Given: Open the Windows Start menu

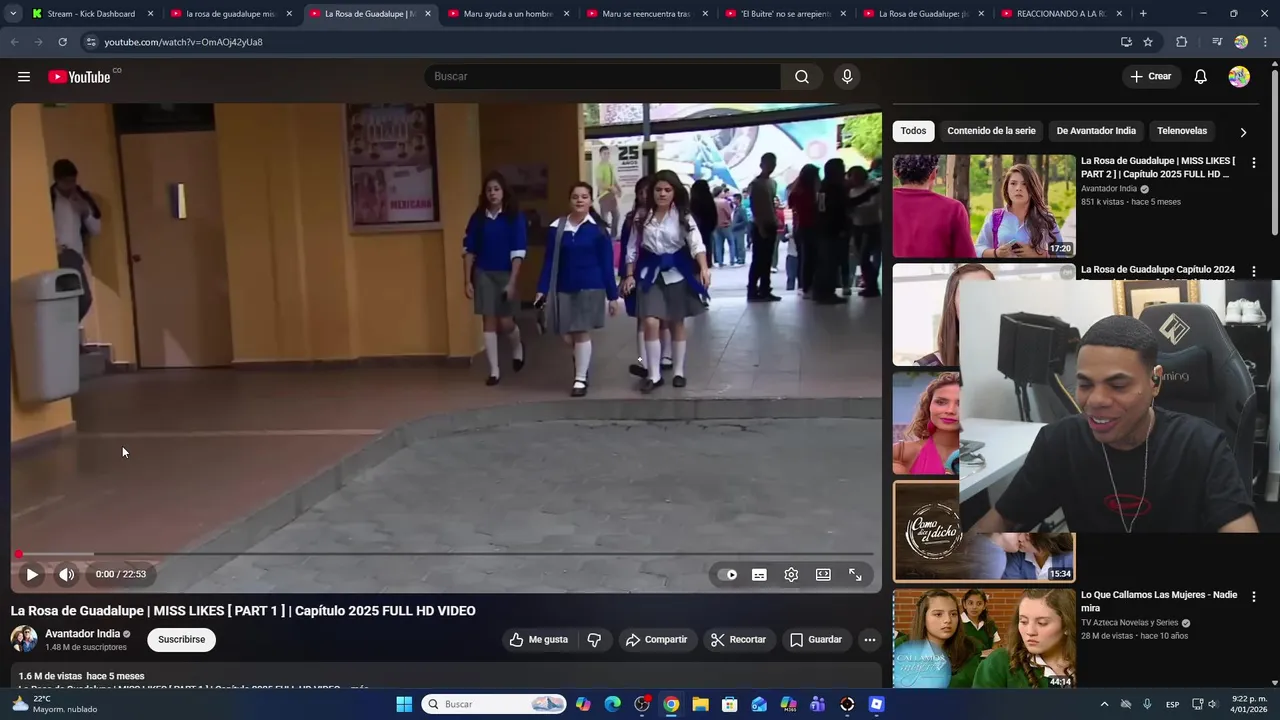Looking at the screenshot, I should pos(404,705).
